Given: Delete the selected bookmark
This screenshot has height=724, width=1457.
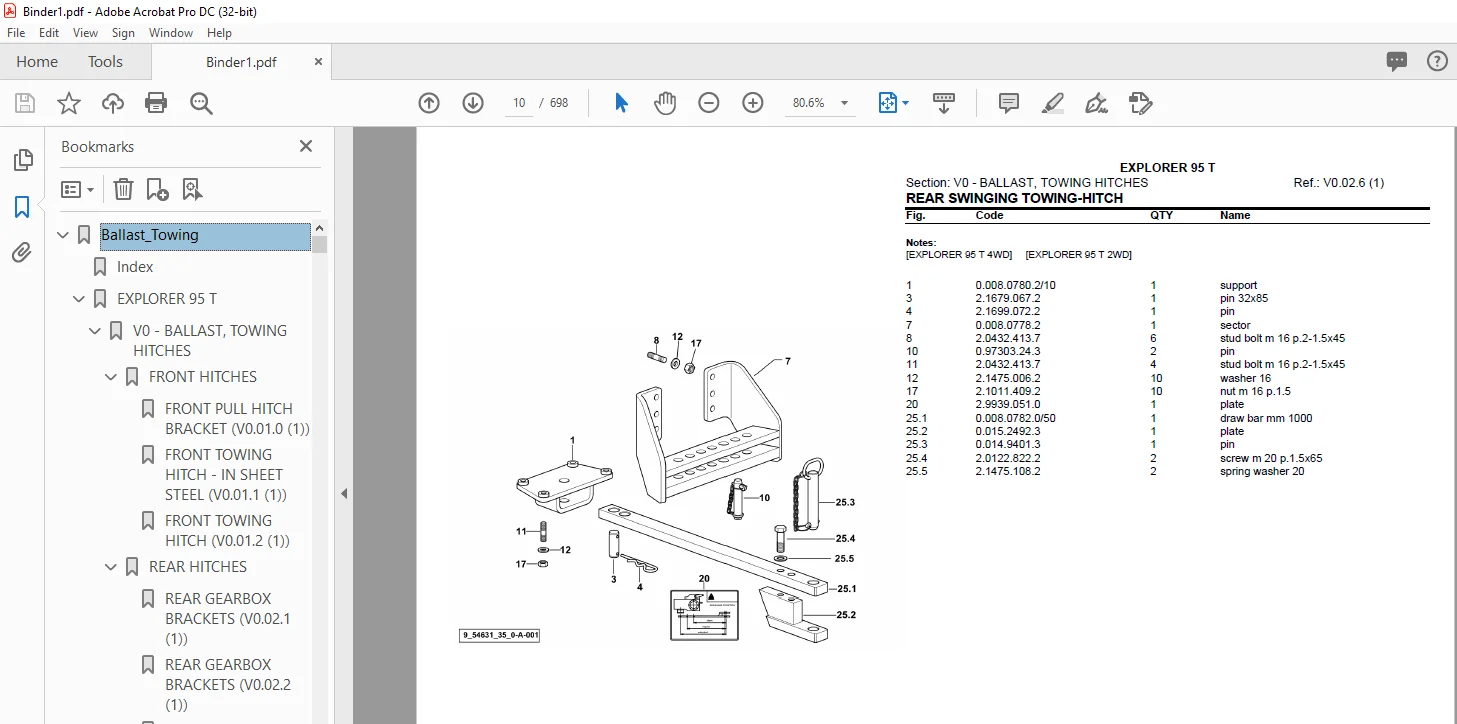Looking at the screenshot, I should (x=123, y=189).
